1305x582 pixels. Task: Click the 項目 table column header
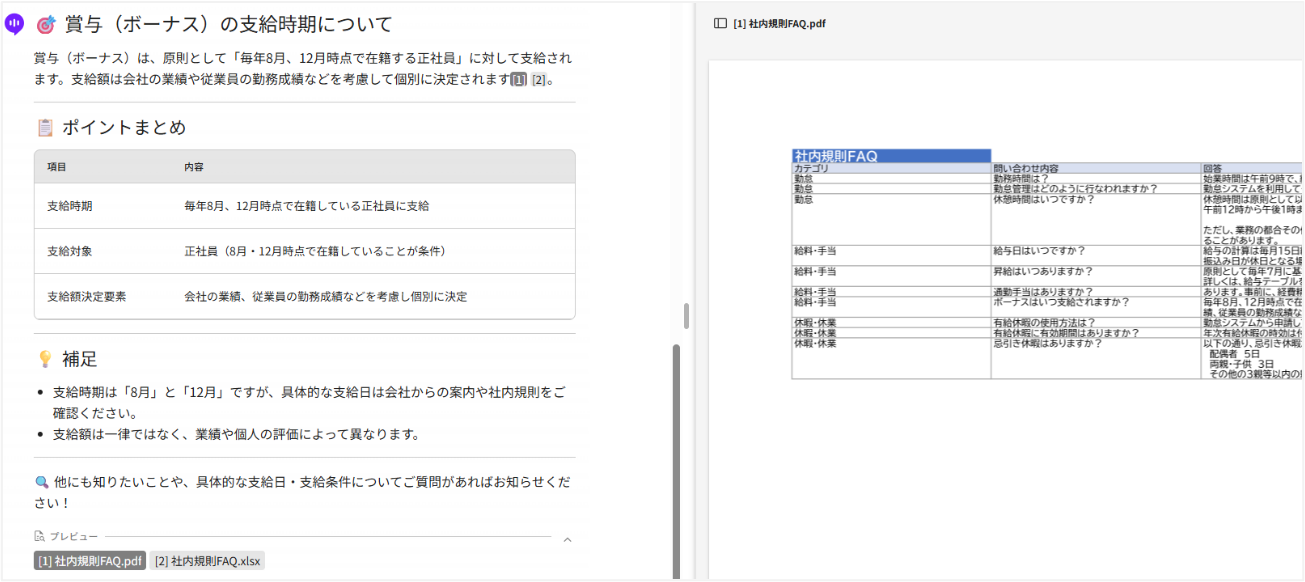click(x=57, y=167)
